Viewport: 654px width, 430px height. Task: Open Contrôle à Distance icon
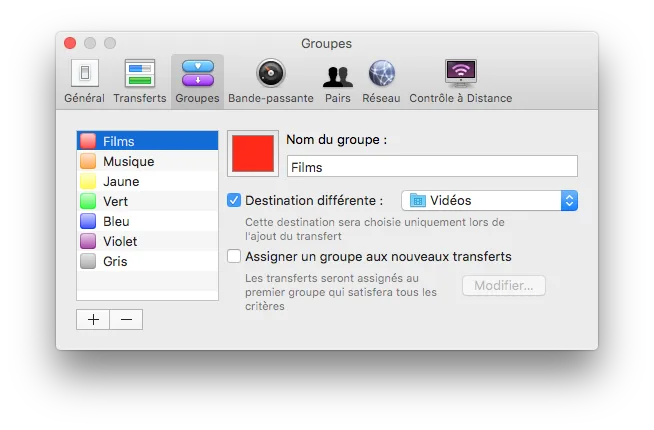tap(460, 73)
